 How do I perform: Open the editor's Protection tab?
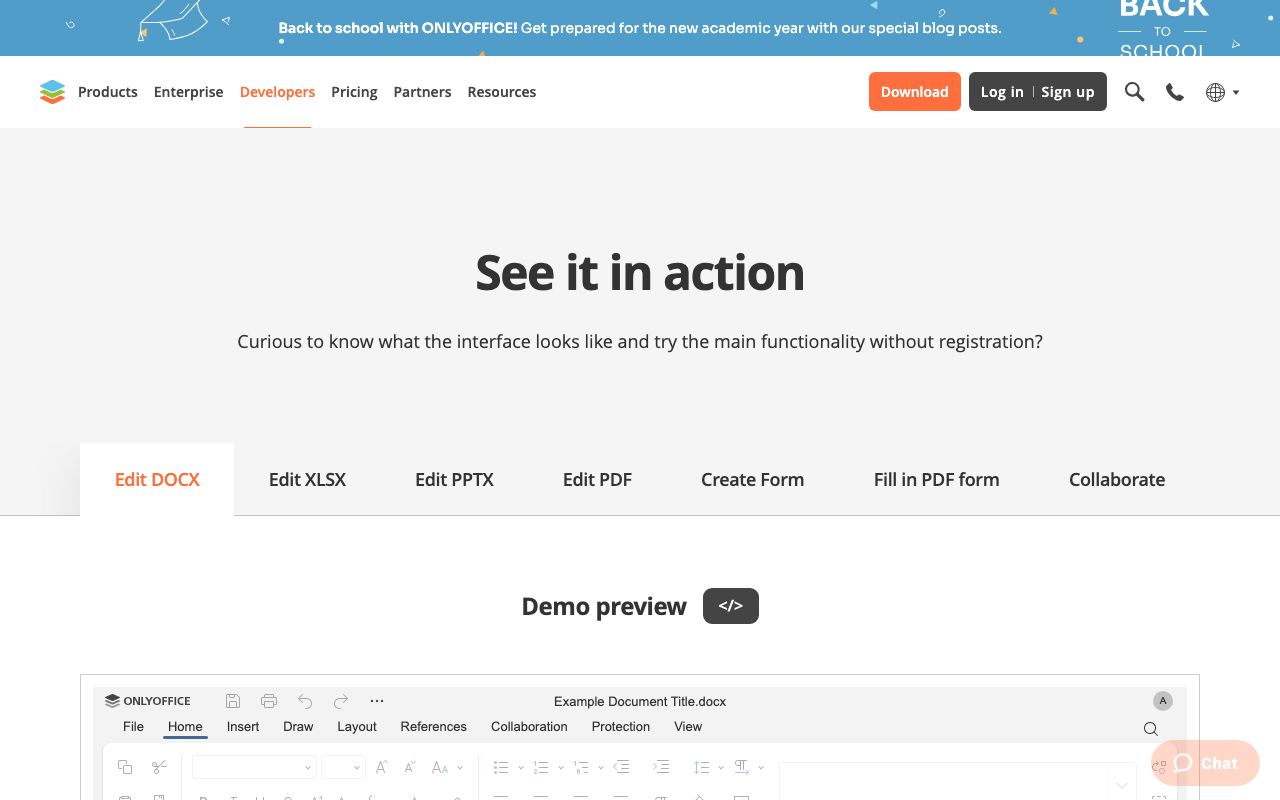pos(621,727)
